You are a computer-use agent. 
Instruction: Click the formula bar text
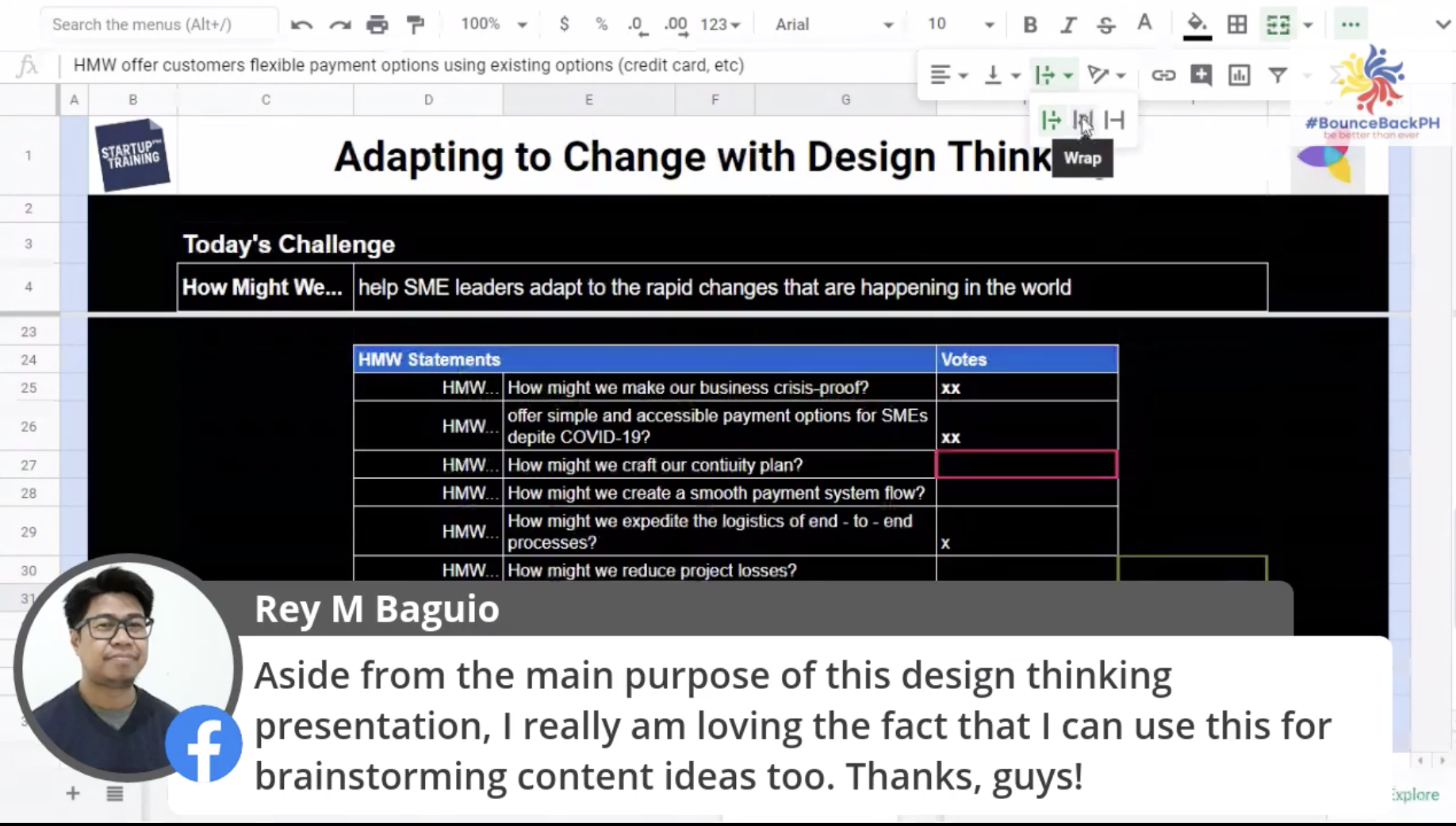point(408,65)
